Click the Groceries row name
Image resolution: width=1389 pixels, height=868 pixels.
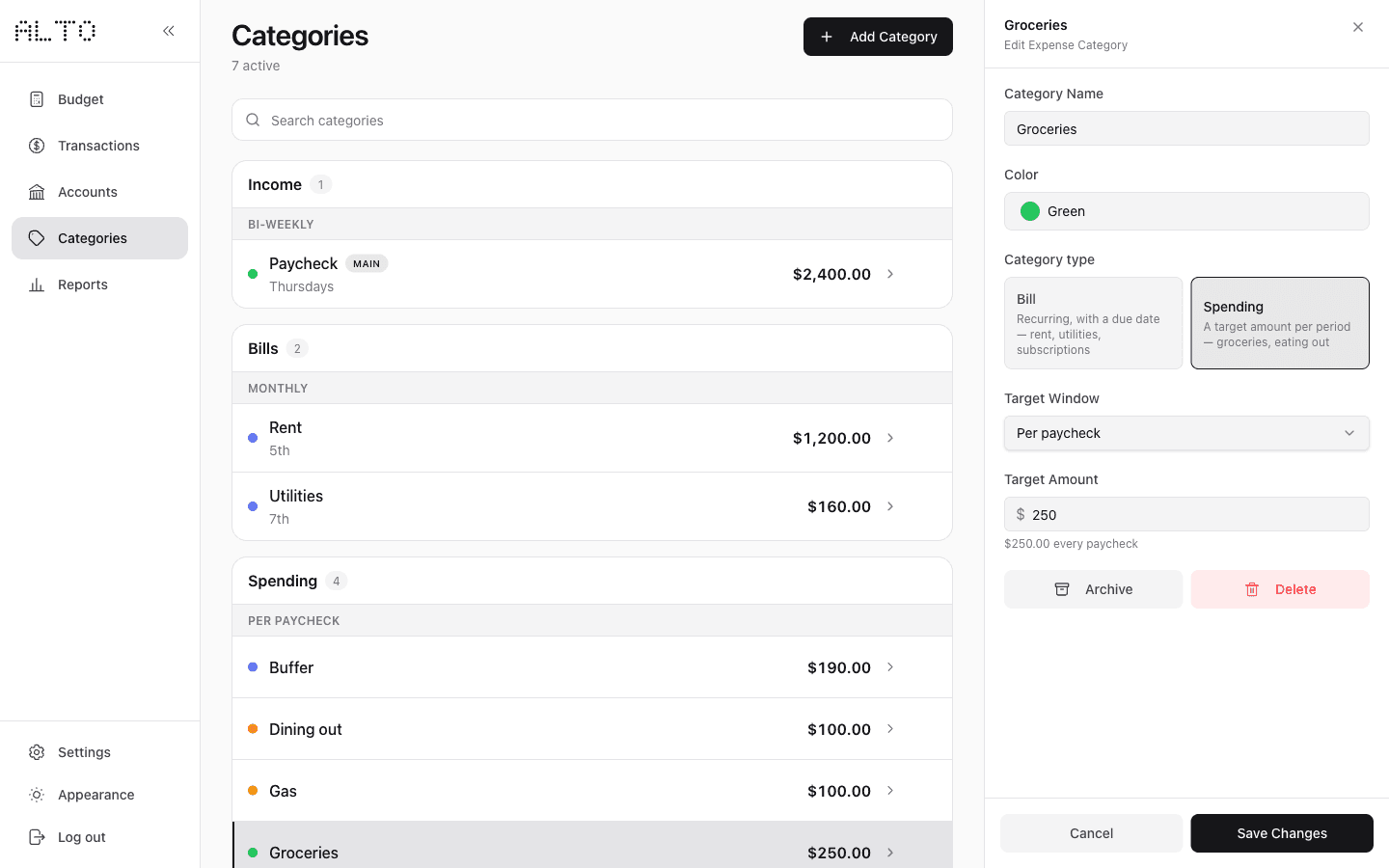(x=304, y=853)
